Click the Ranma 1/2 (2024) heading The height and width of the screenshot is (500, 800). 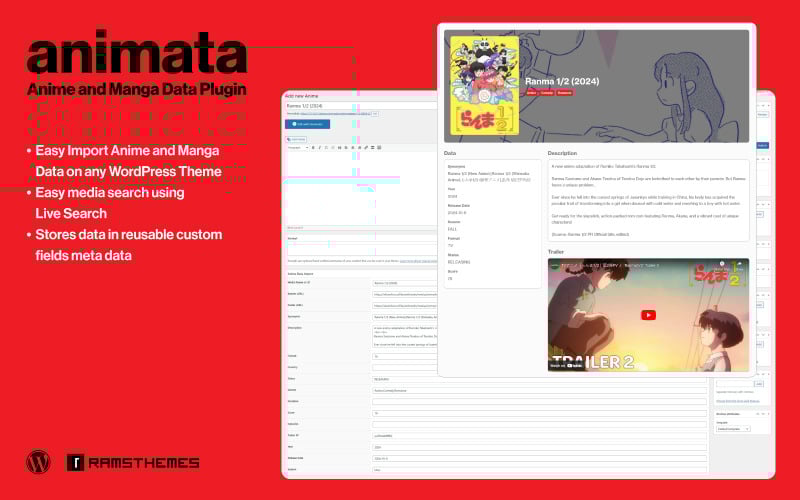click(562, 81)
